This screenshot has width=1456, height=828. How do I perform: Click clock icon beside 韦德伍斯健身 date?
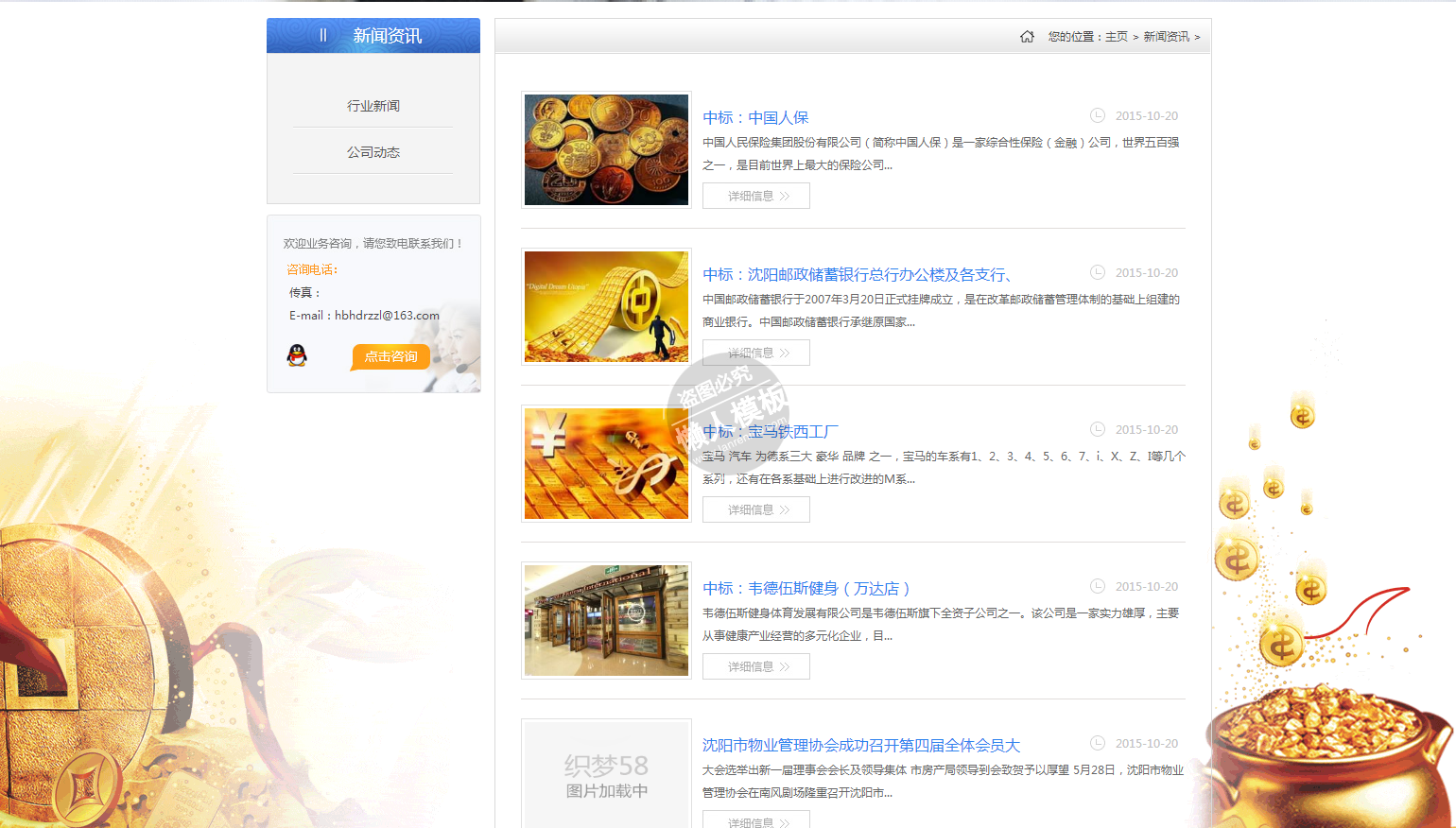(x=1098, y=586)
